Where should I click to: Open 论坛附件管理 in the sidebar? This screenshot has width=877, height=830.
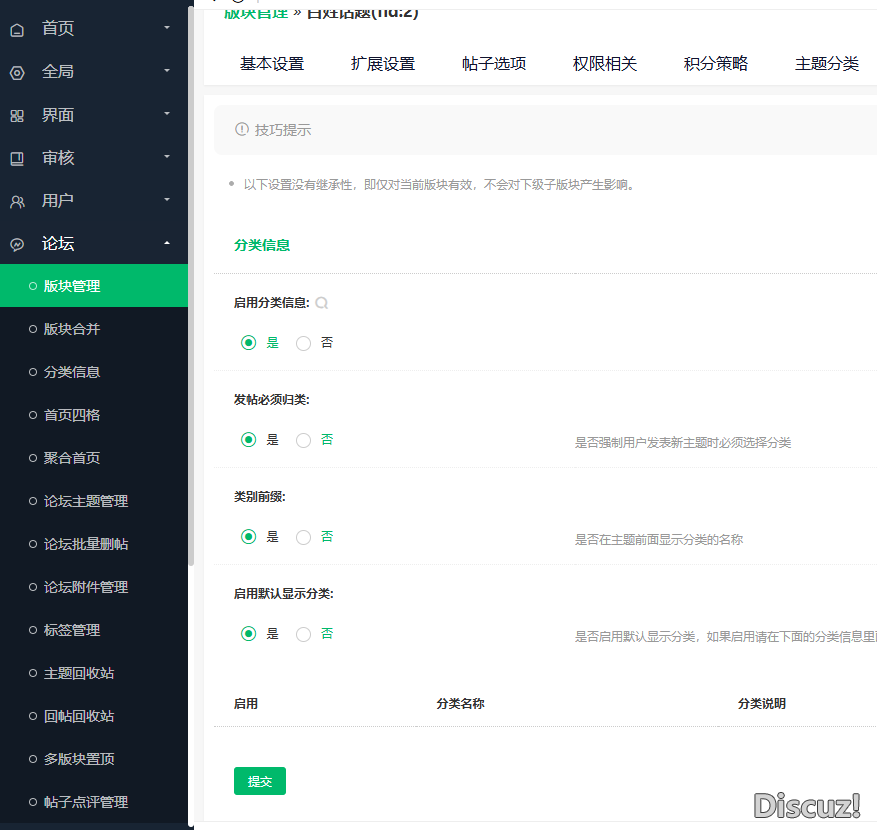pyautogui.click(x=94, y=587)
